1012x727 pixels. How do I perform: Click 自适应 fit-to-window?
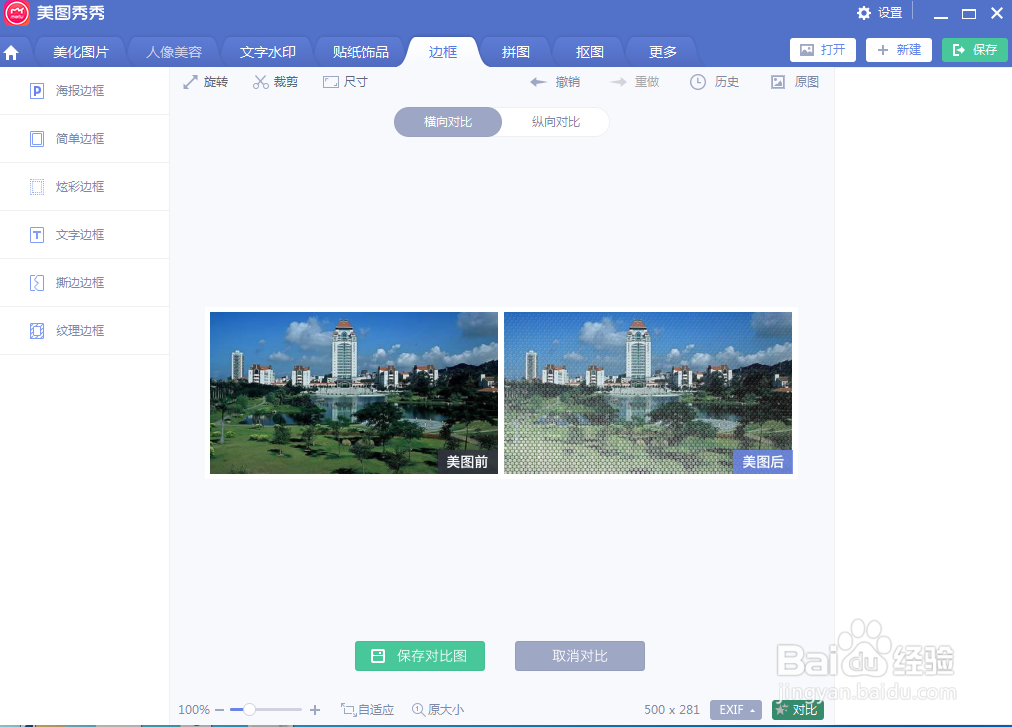(368, 710)
